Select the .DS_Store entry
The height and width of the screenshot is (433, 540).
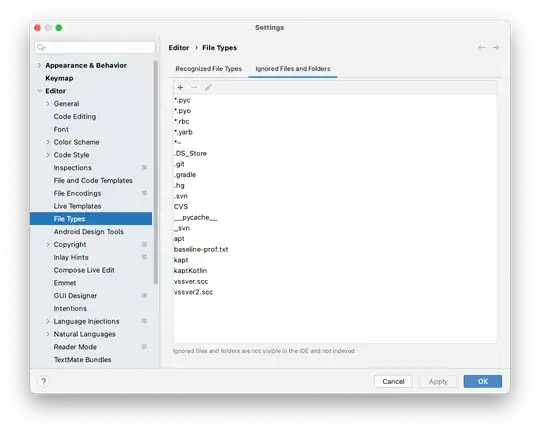click(190, 154)
